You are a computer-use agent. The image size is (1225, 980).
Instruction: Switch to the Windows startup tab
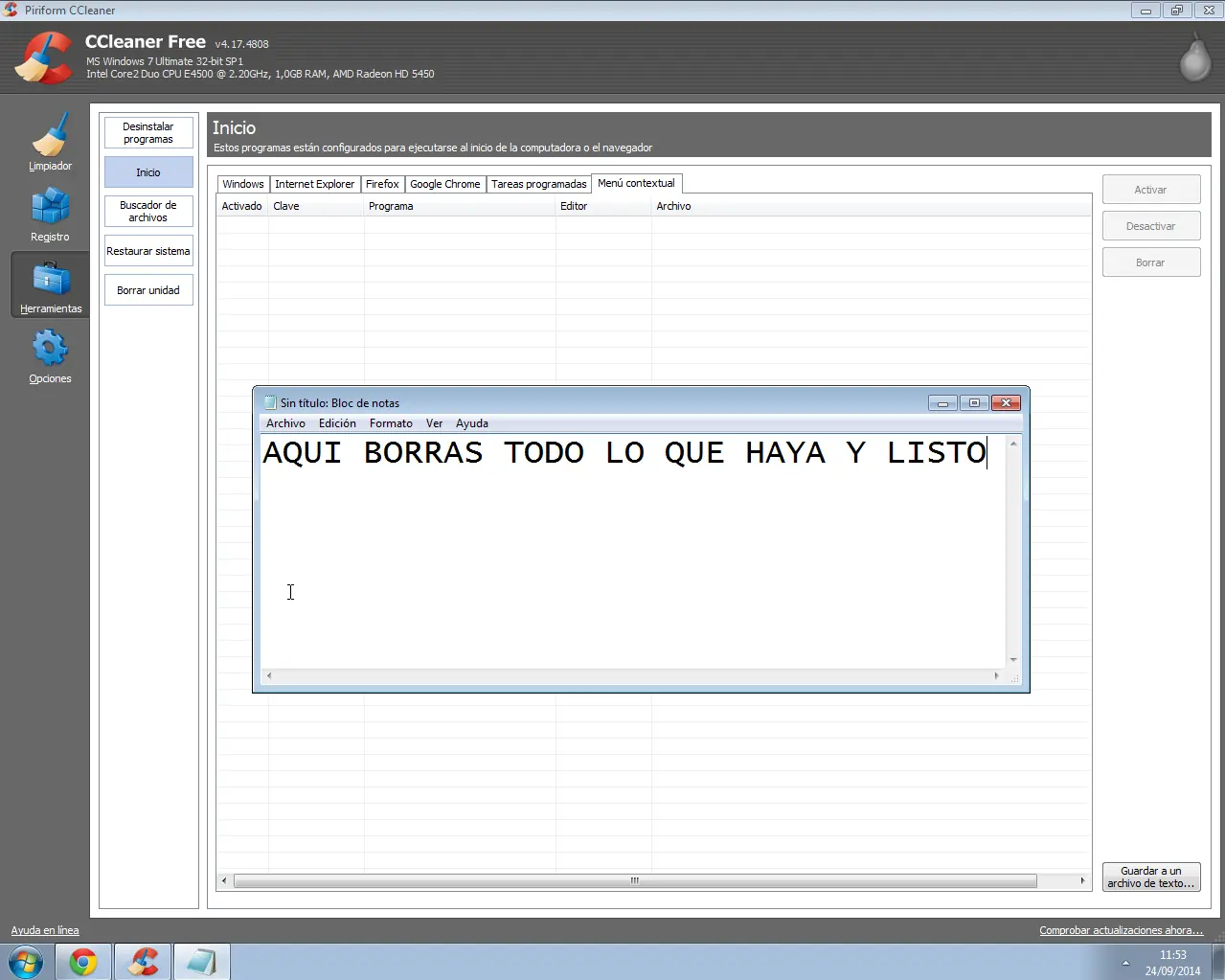point(243,184)
